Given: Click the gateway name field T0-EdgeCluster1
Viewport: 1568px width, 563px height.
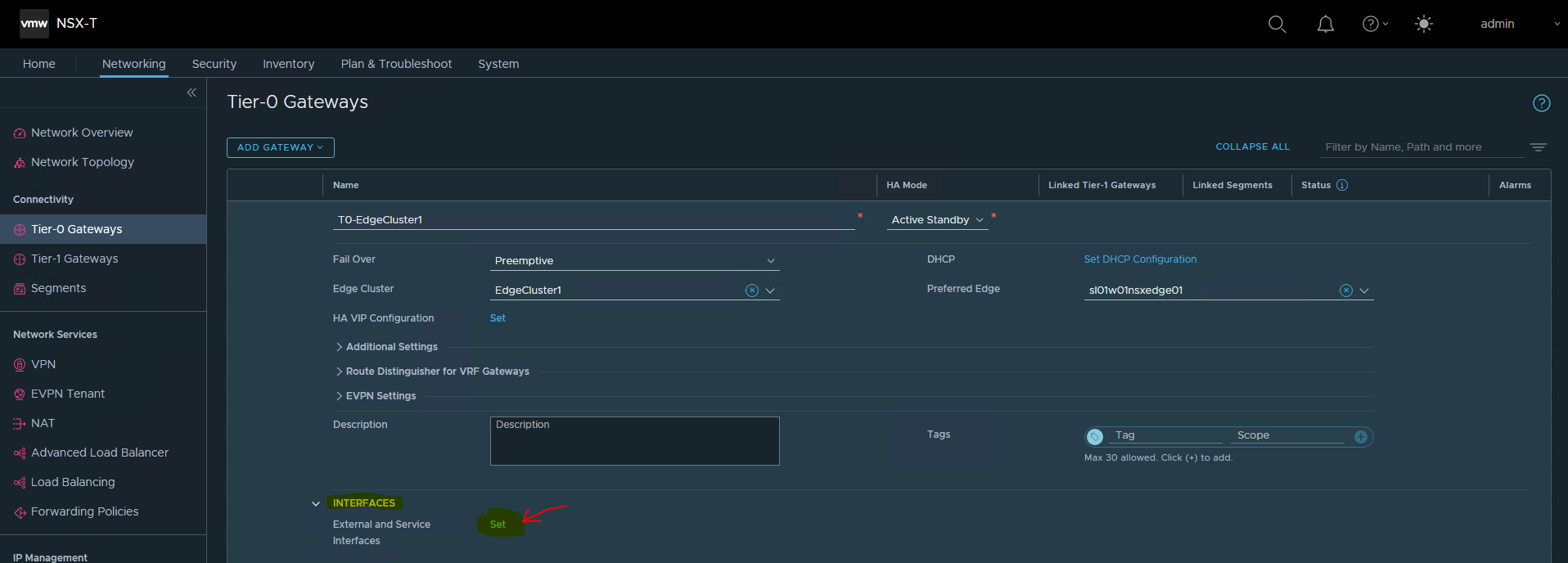Looking at the screenshot, I should pos(594,220).
